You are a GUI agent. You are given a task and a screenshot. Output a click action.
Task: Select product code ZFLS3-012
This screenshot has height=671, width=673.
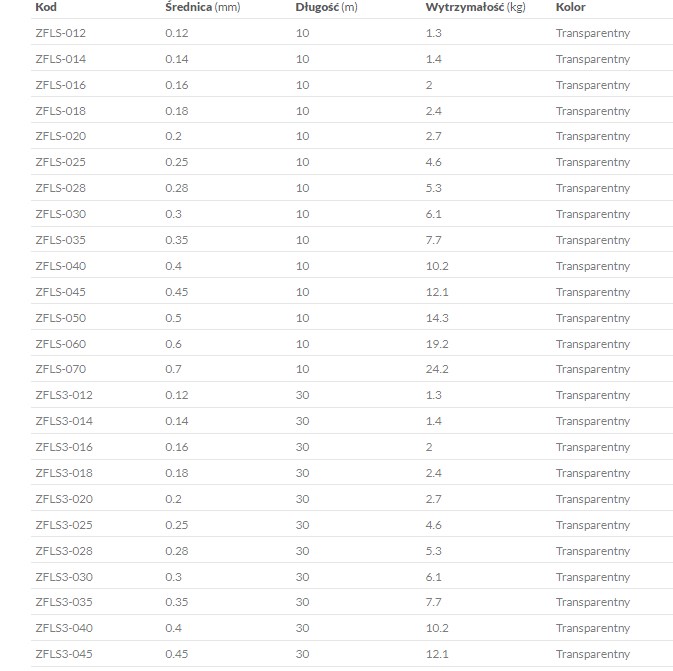pyautogui.click(x=64, y=395)
